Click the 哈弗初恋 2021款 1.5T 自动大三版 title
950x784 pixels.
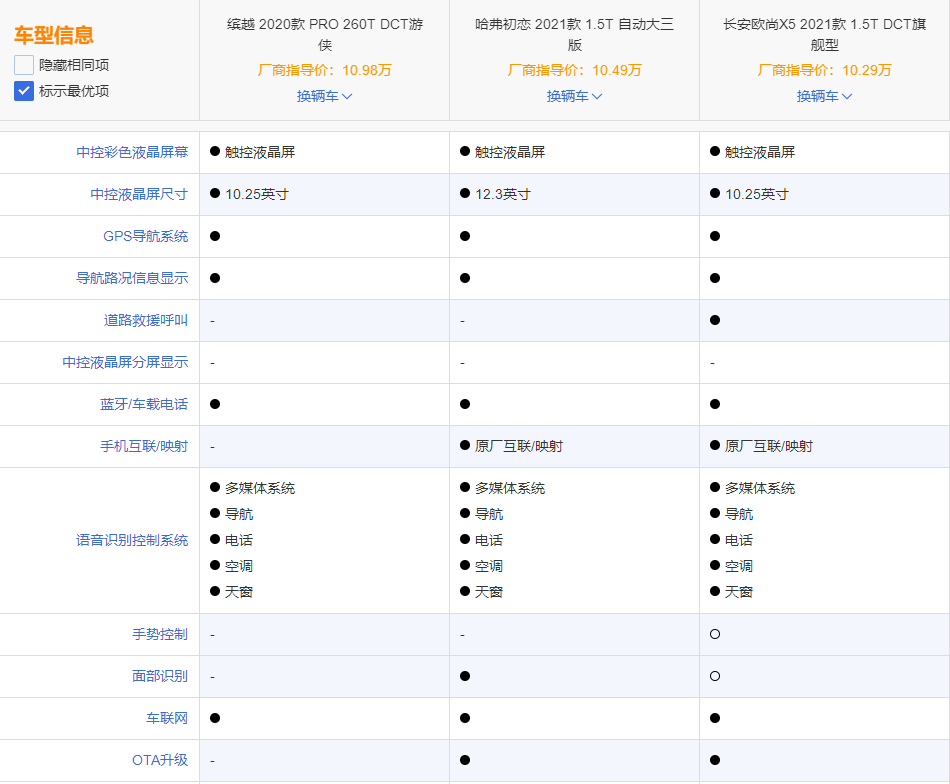(x=574, y=35)
